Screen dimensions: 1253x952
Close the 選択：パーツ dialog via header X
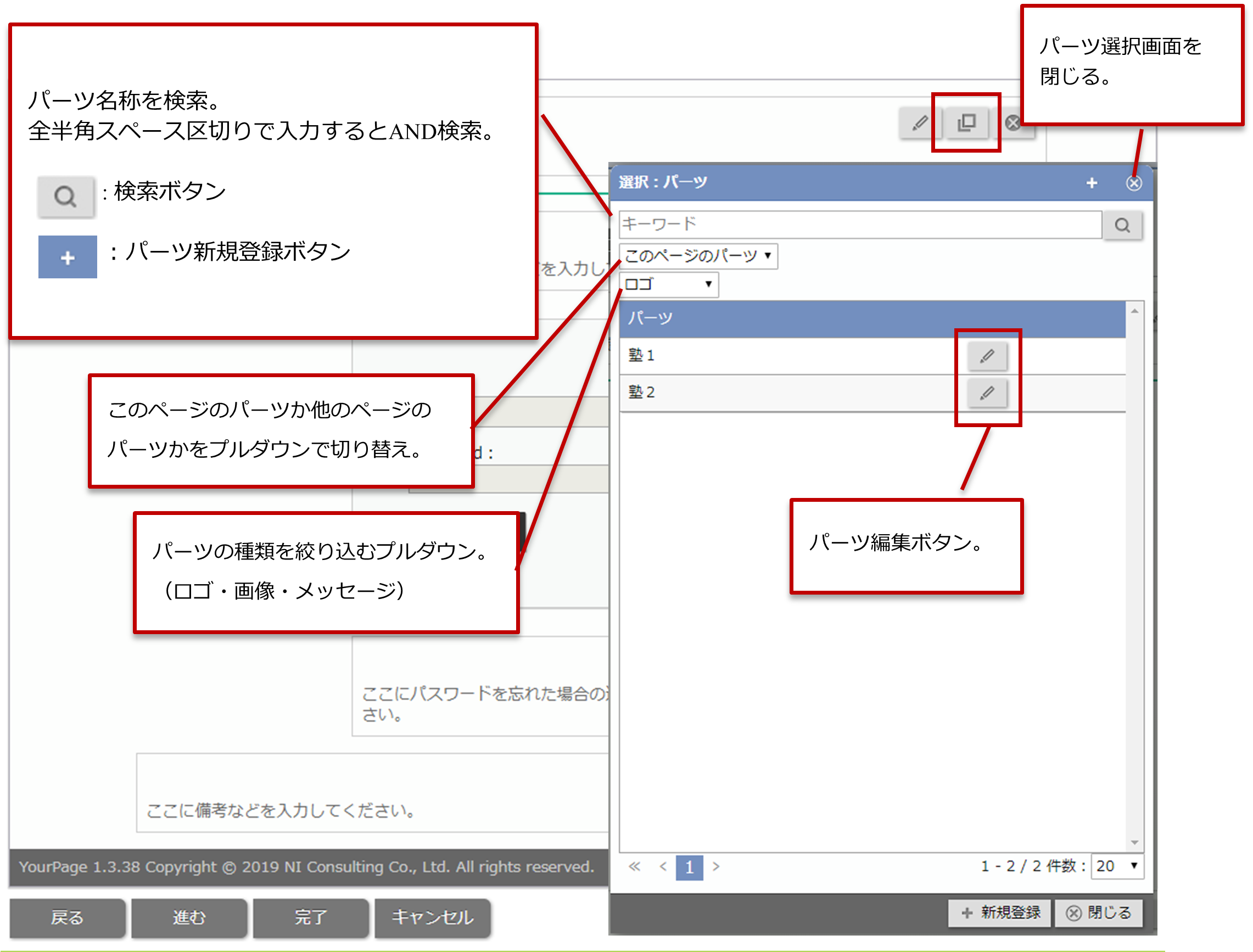click(1134, 183)
